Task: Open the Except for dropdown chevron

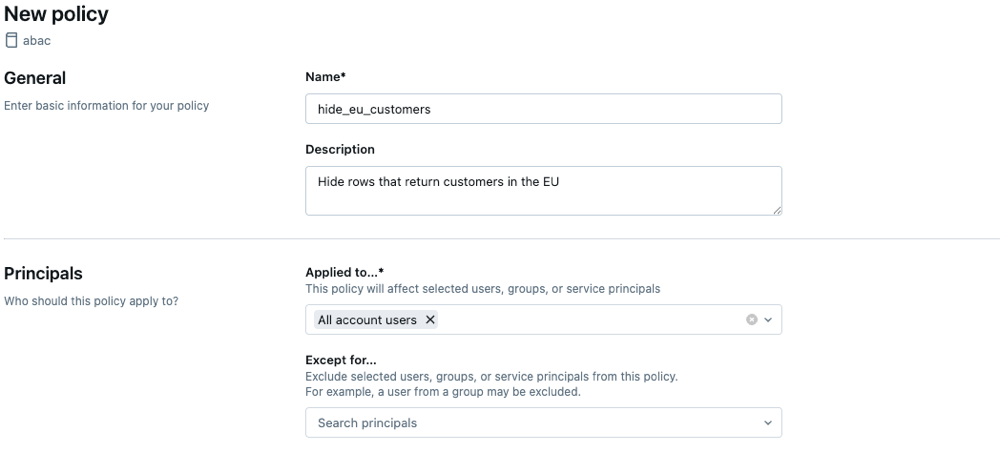Action: point(768,423)
